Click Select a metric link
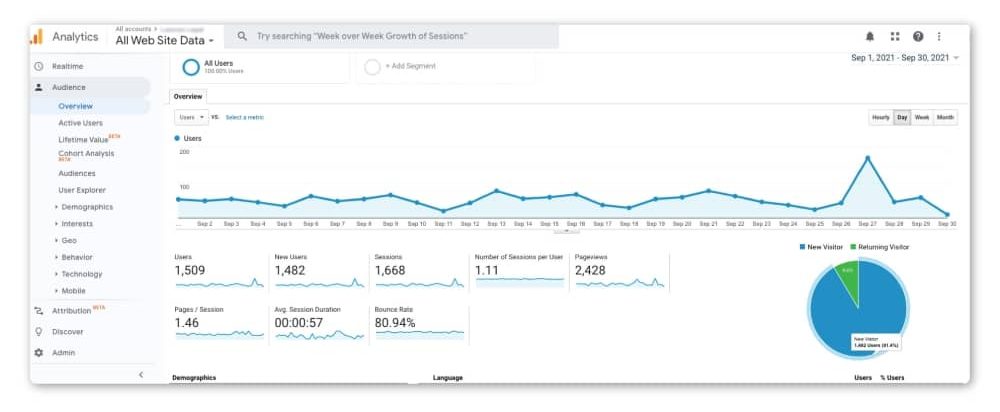Viewport: 1000px width, 412px height. [x=245, y=117]
